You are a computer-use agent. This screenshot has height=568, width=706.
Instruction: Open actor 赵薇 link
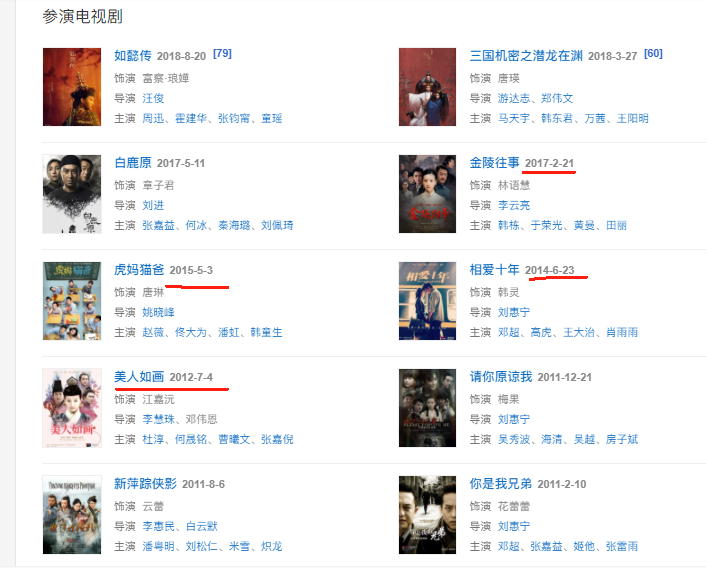coord(153,333)
